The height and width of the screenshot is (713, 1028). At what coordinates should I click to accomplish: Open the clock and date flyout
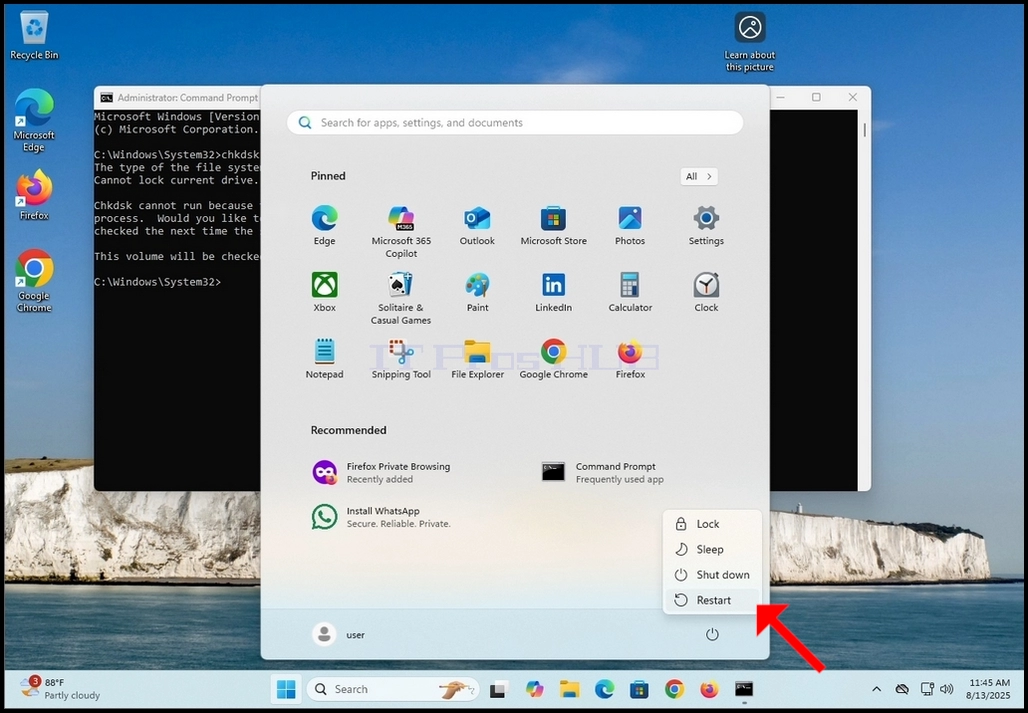987,689
